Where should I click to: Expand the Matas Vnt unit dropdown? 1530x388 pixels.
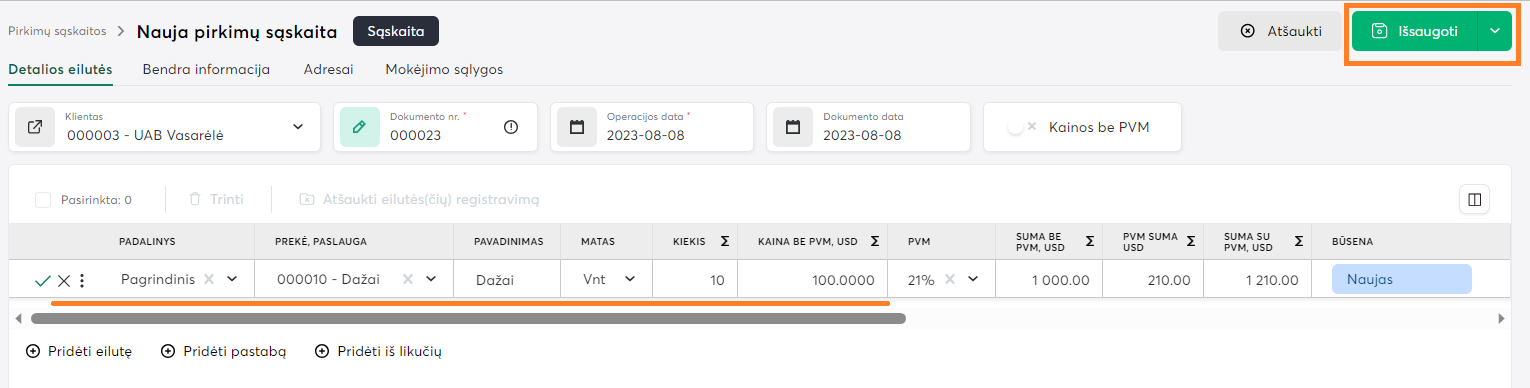pyautogui.click(x=630, y=280)
